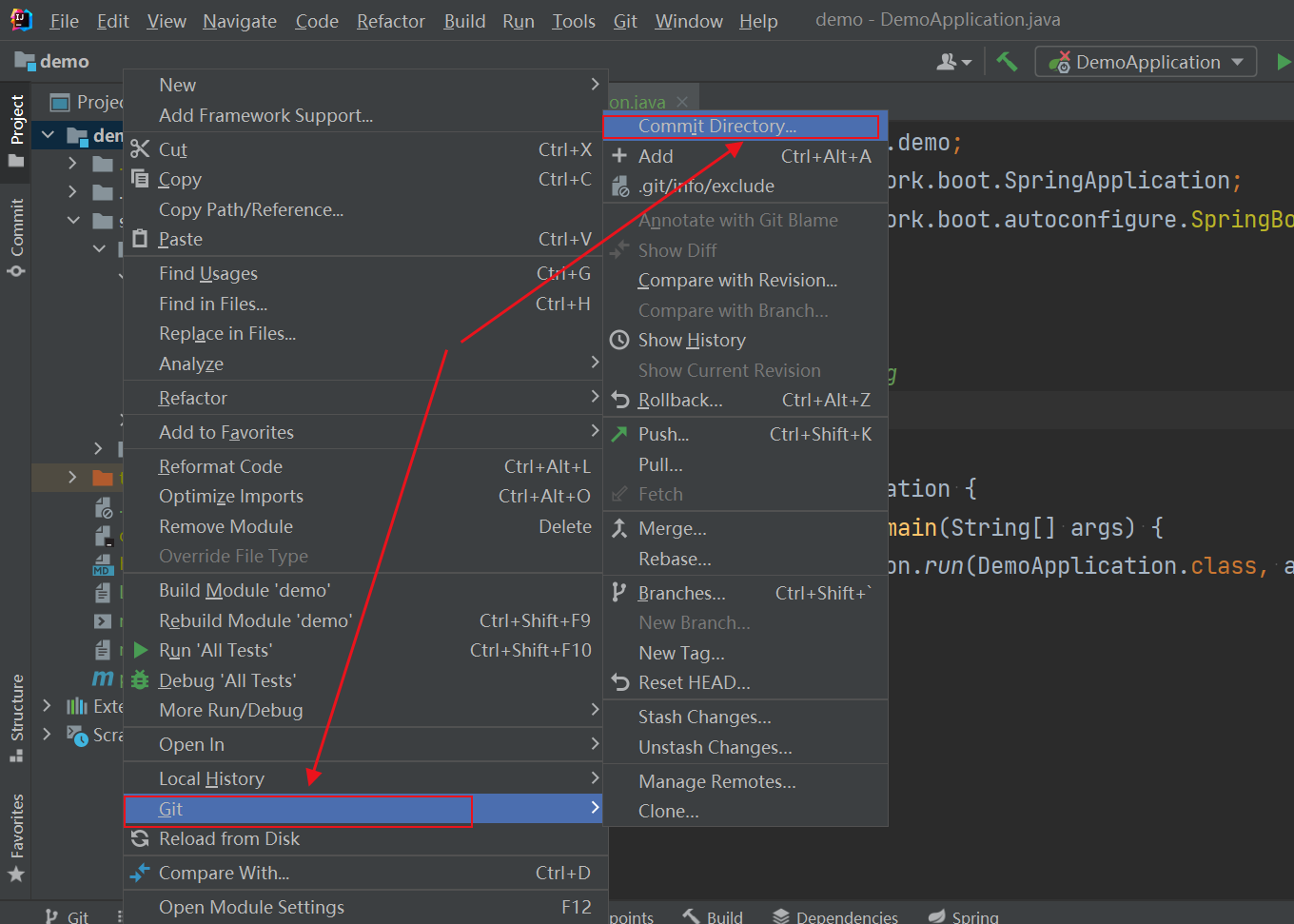Open the Dependencies tool window tab
1294x924 pixels.
(835, 916)
